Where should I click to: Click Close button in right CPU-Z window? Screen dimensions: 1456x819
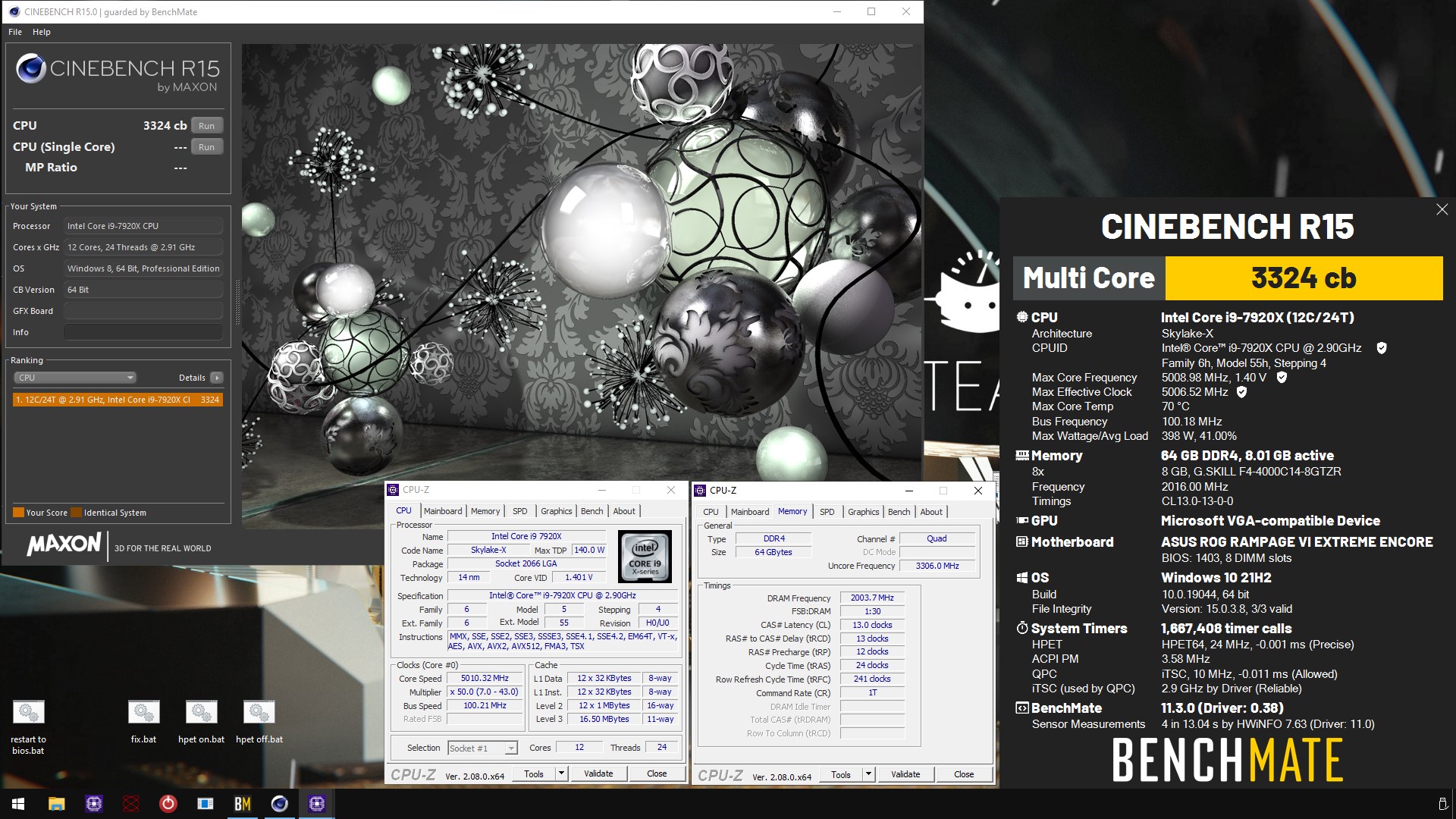pos(964,774)
